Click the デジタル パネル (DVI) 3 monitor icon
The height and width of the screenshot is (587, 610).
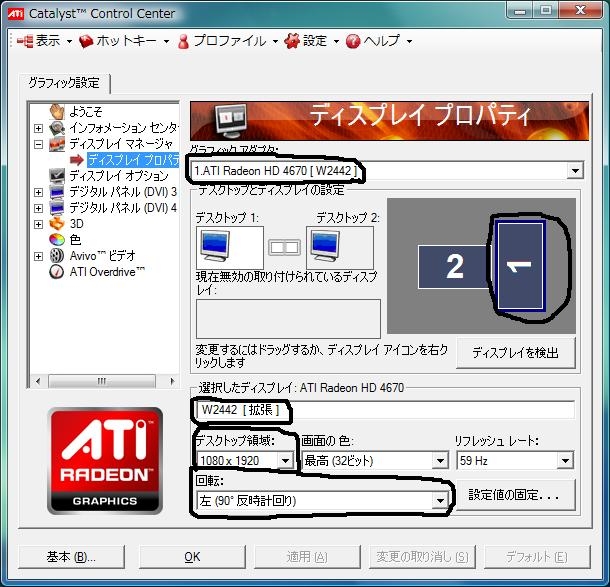coord(57,192)
